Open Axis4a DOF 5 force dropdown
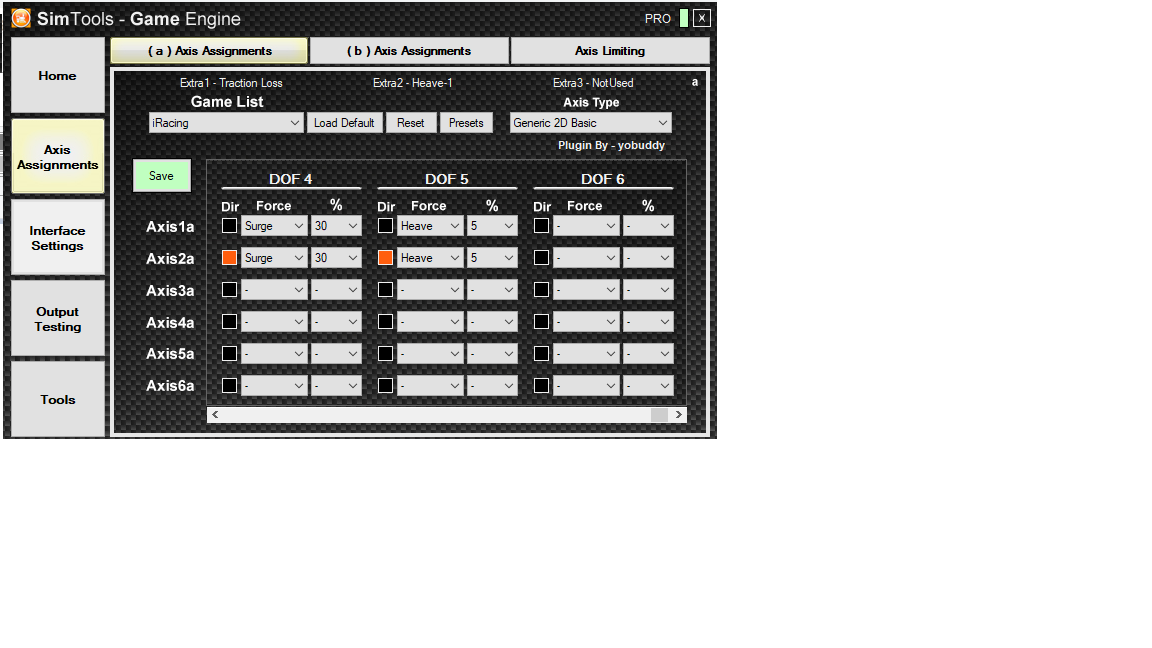This screenshot has height=648, width=1152. pos(430,321)
